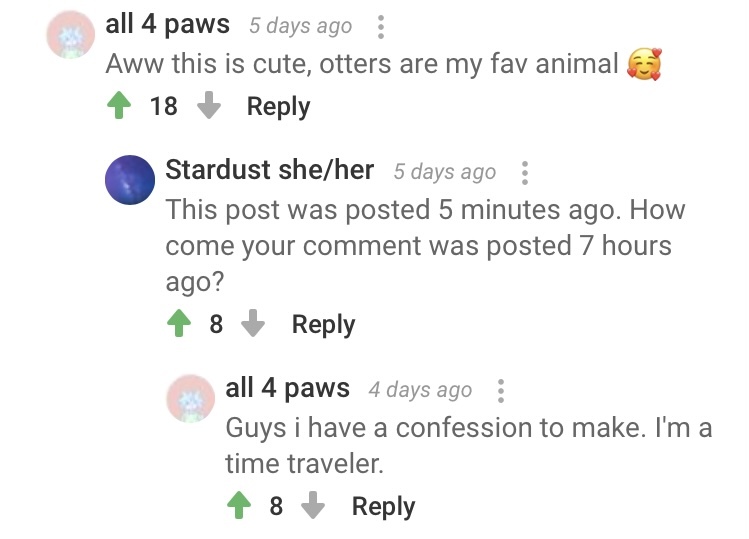Downvote the time traveler confession comment
This screenshot has width=749, height=539.
coord(314,506)
